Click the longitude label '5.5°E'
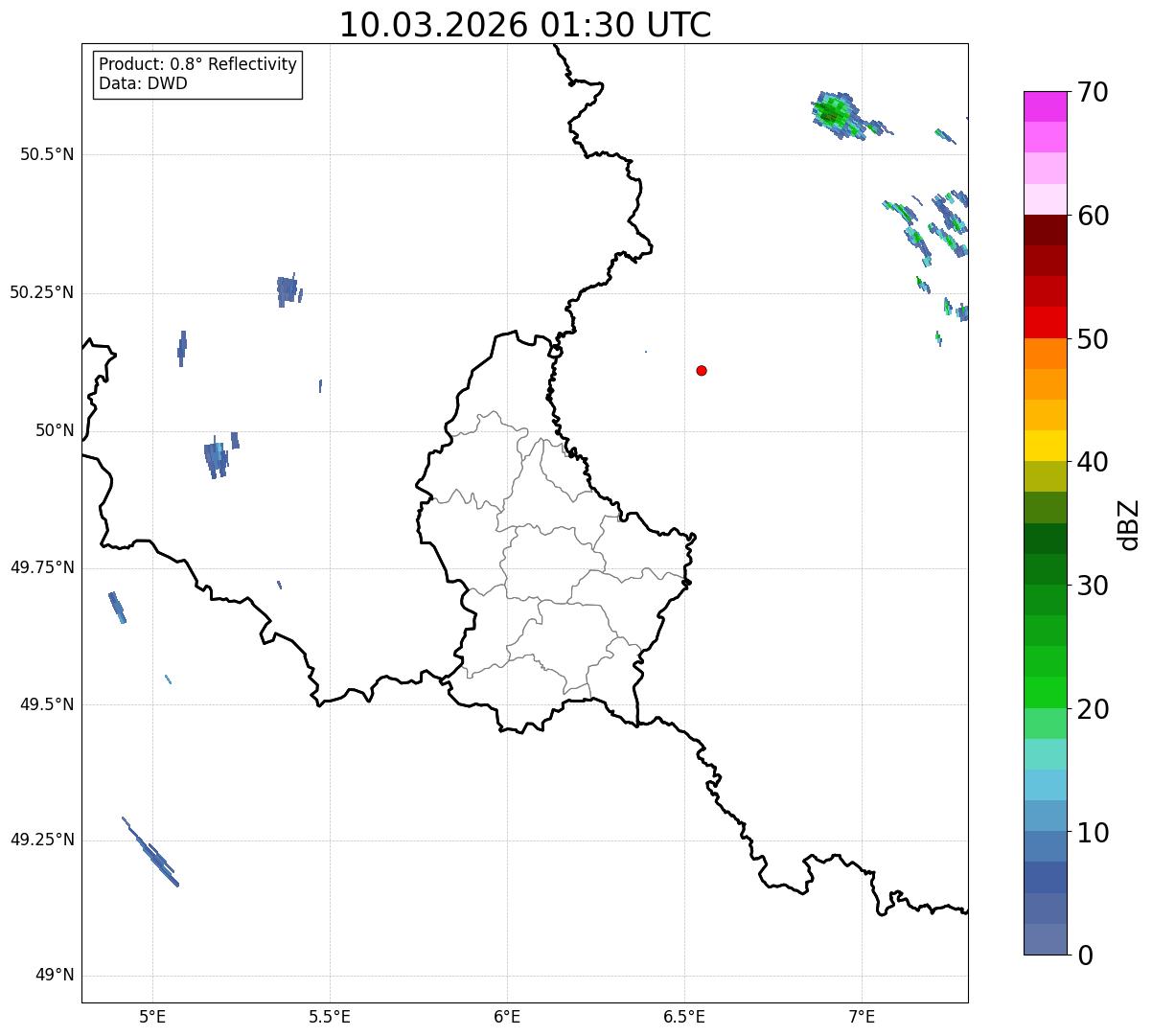This screenshot has height=1036, width=1152. [x=330, y=1016]
